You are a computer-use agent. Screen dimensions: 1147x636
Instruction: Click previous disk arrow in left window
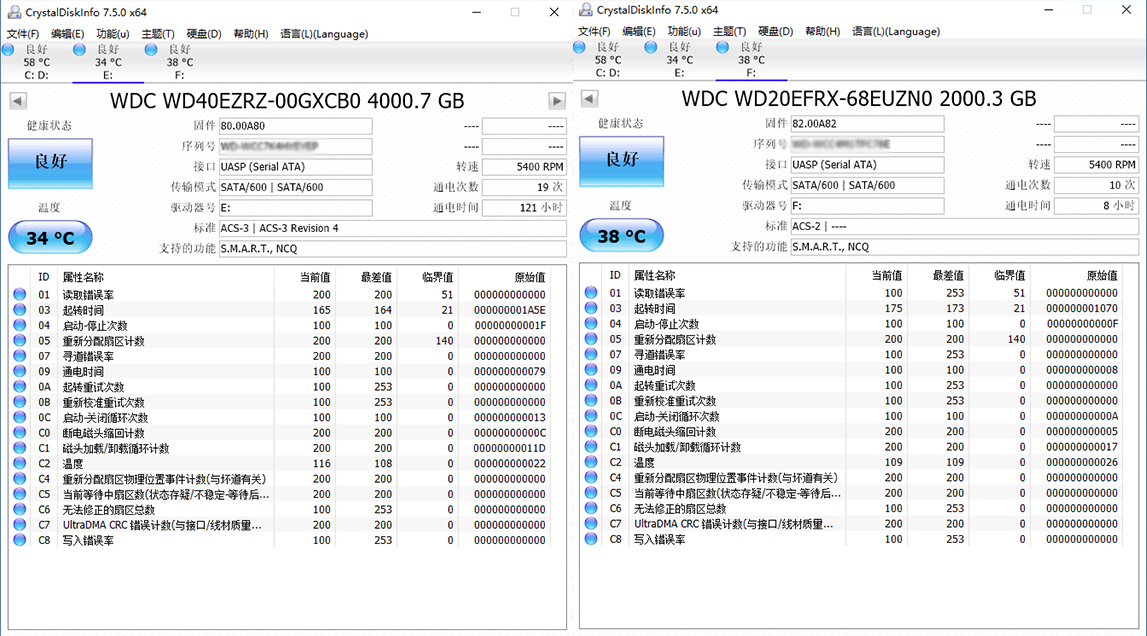pyautogui.click(x=18, y=101)
